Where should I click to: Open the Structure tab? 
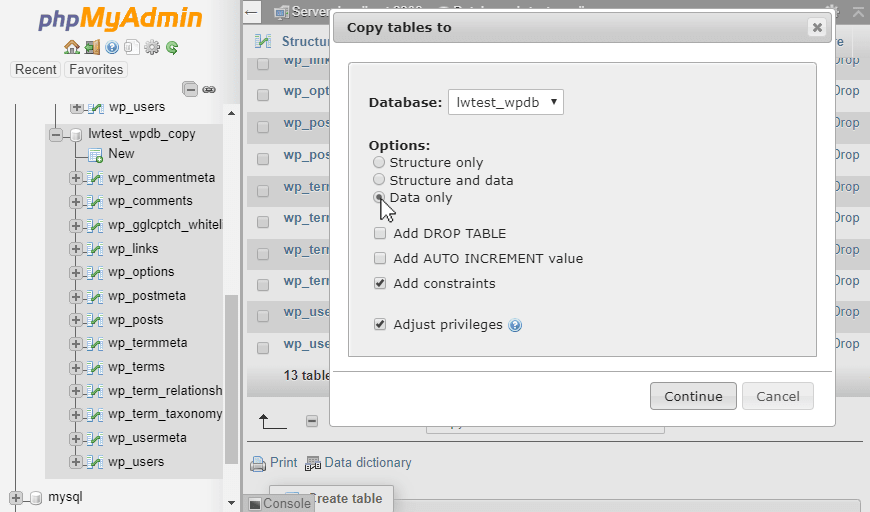[x=305, y=41]
